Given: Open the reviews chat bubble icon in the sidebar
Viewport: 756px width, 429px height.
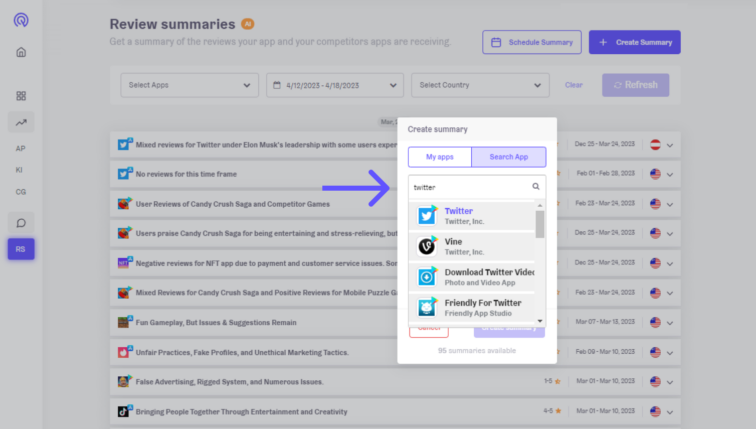Looking at the screenshot, I should coord(21,223).
